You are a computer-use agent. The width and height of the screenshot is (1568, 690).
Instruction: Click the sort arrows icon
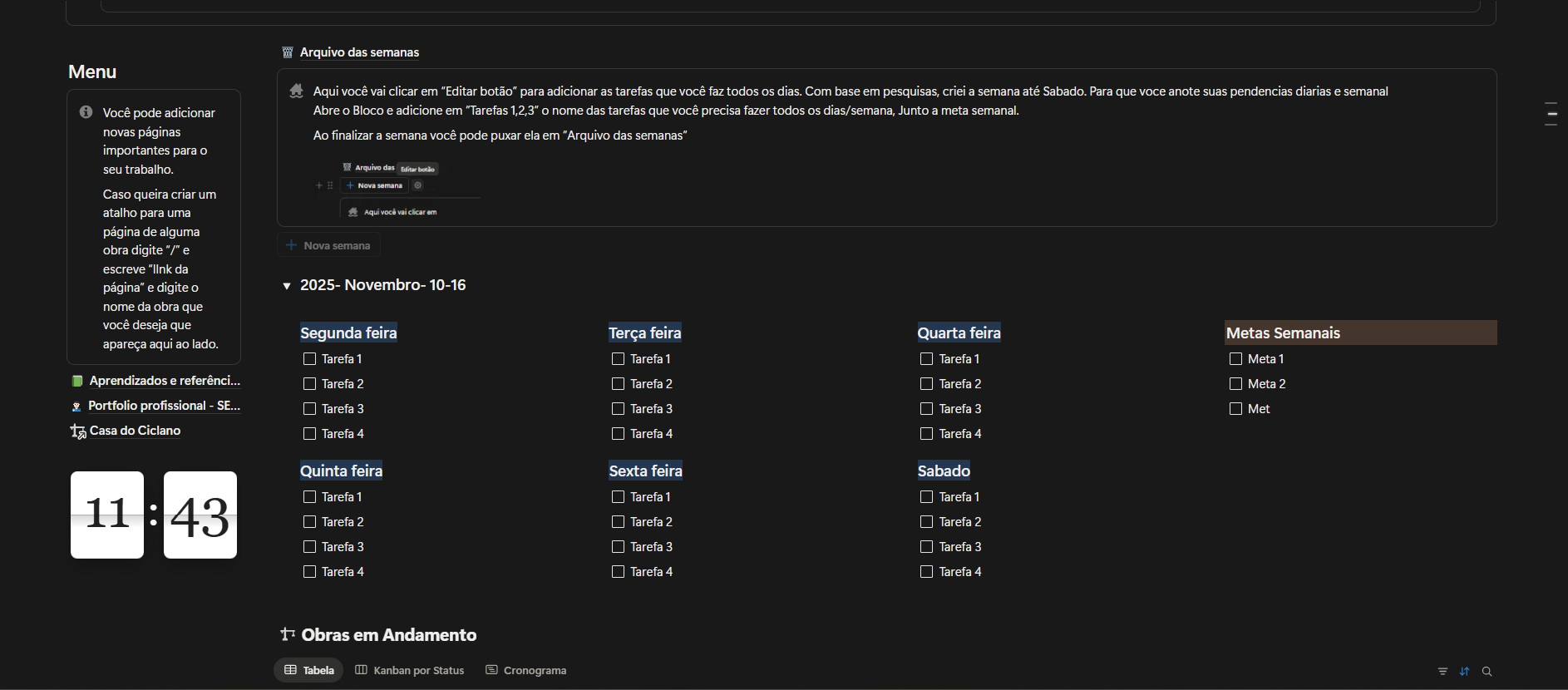point(1464,672)
